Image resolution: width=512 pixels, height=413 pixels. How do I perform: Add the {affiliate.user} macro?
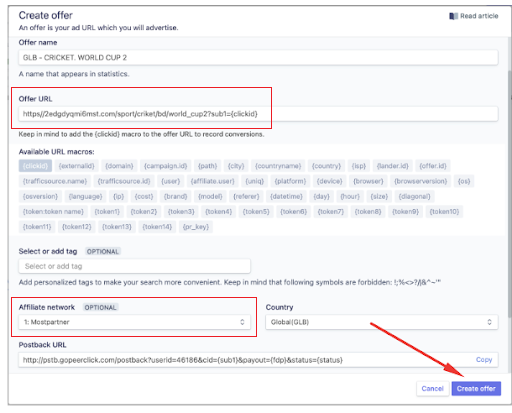click(x=213, y=181)
